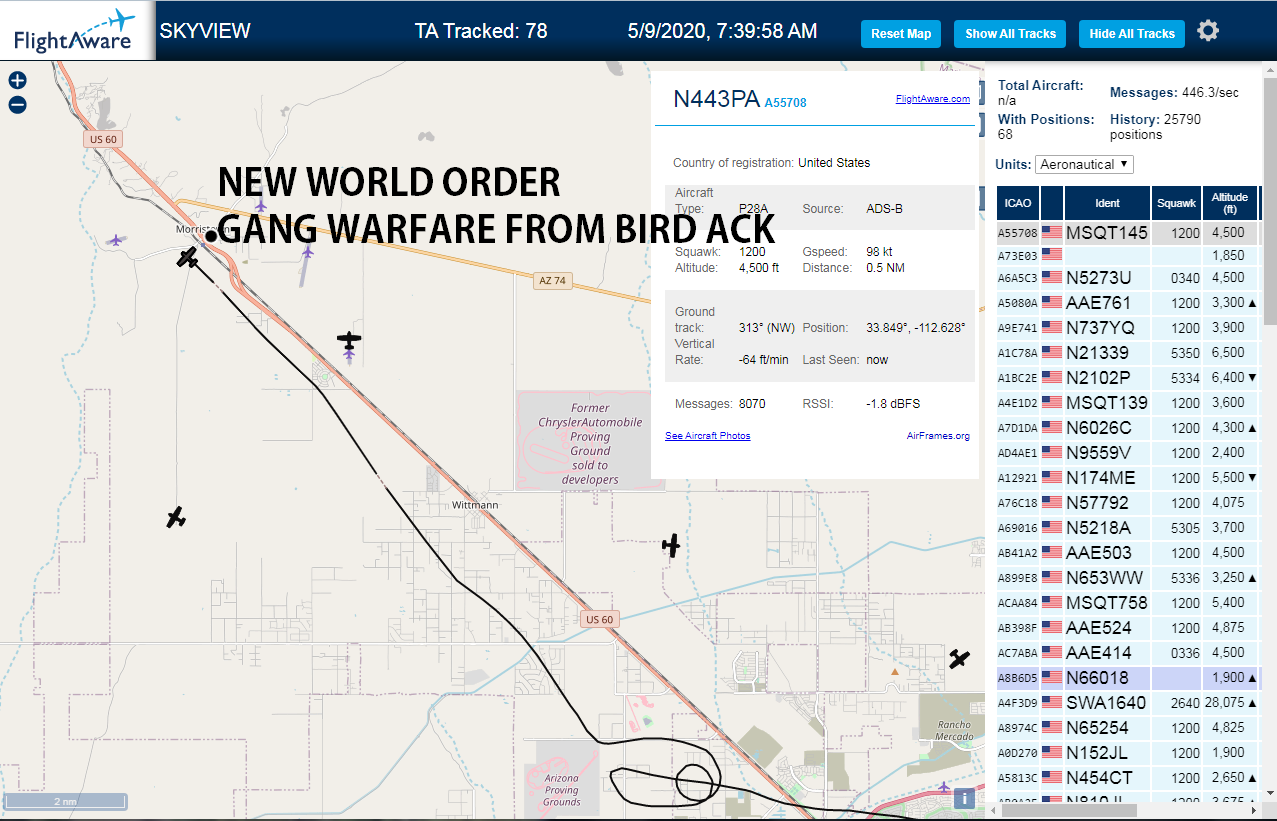The image size is (1277, 821).
Task: Select the aircraft icon east of Wittmann
Action: tap(671, 545)
